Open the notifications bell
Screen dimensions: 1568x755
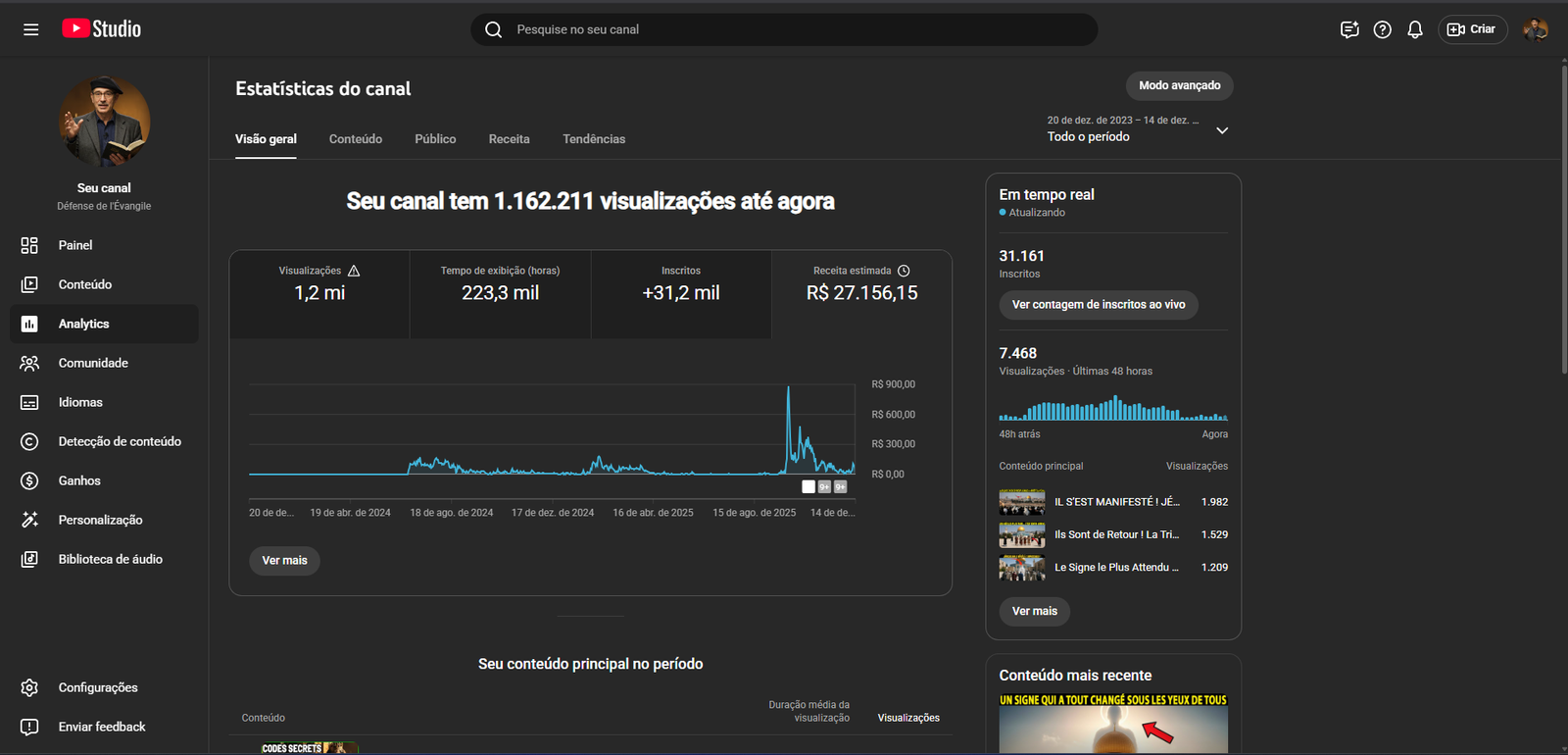(1414, 29)
